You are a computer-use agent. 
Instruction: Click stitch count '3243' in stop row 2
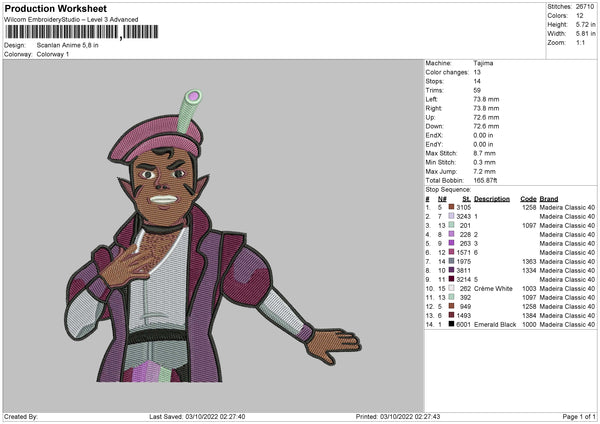(463, 216)
